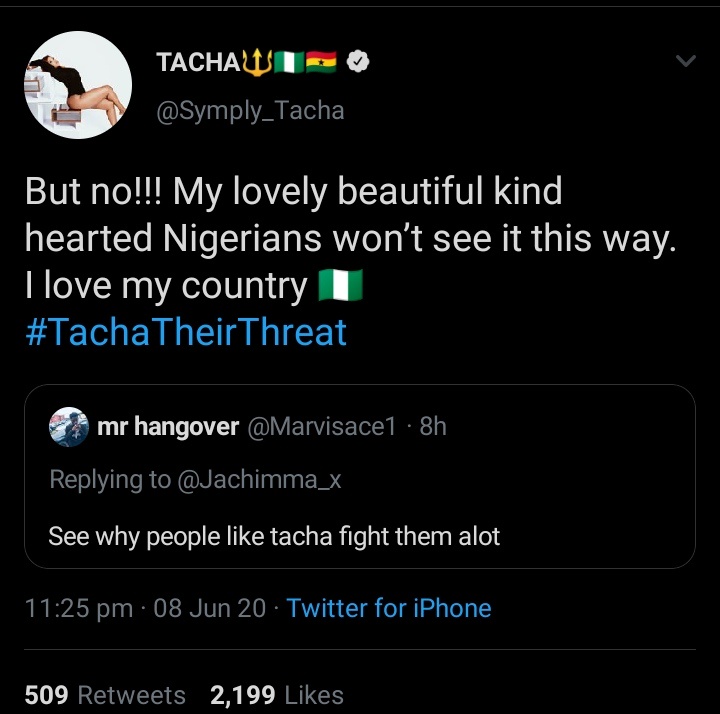Click the Ghana flag in the display name
This screenshot has height=714, width=720.
[x=322, y=63]
